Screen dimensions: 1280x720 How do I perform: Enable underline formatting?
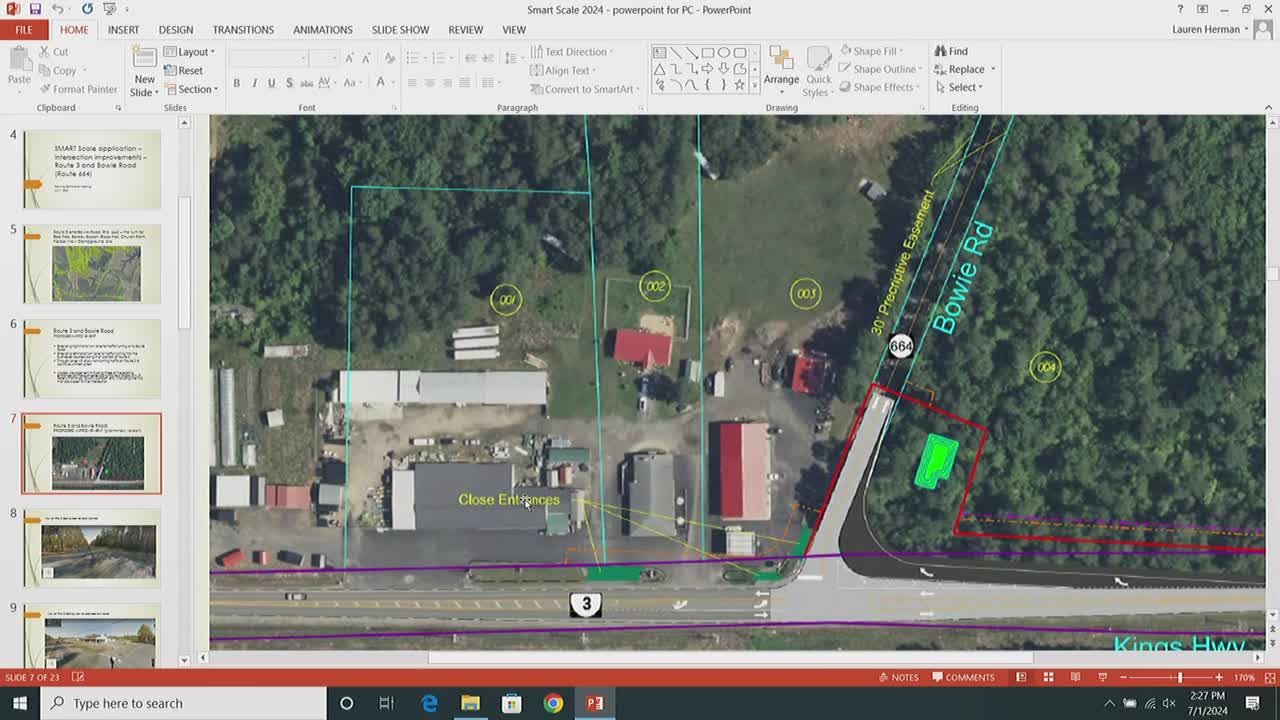pos(269,83)
